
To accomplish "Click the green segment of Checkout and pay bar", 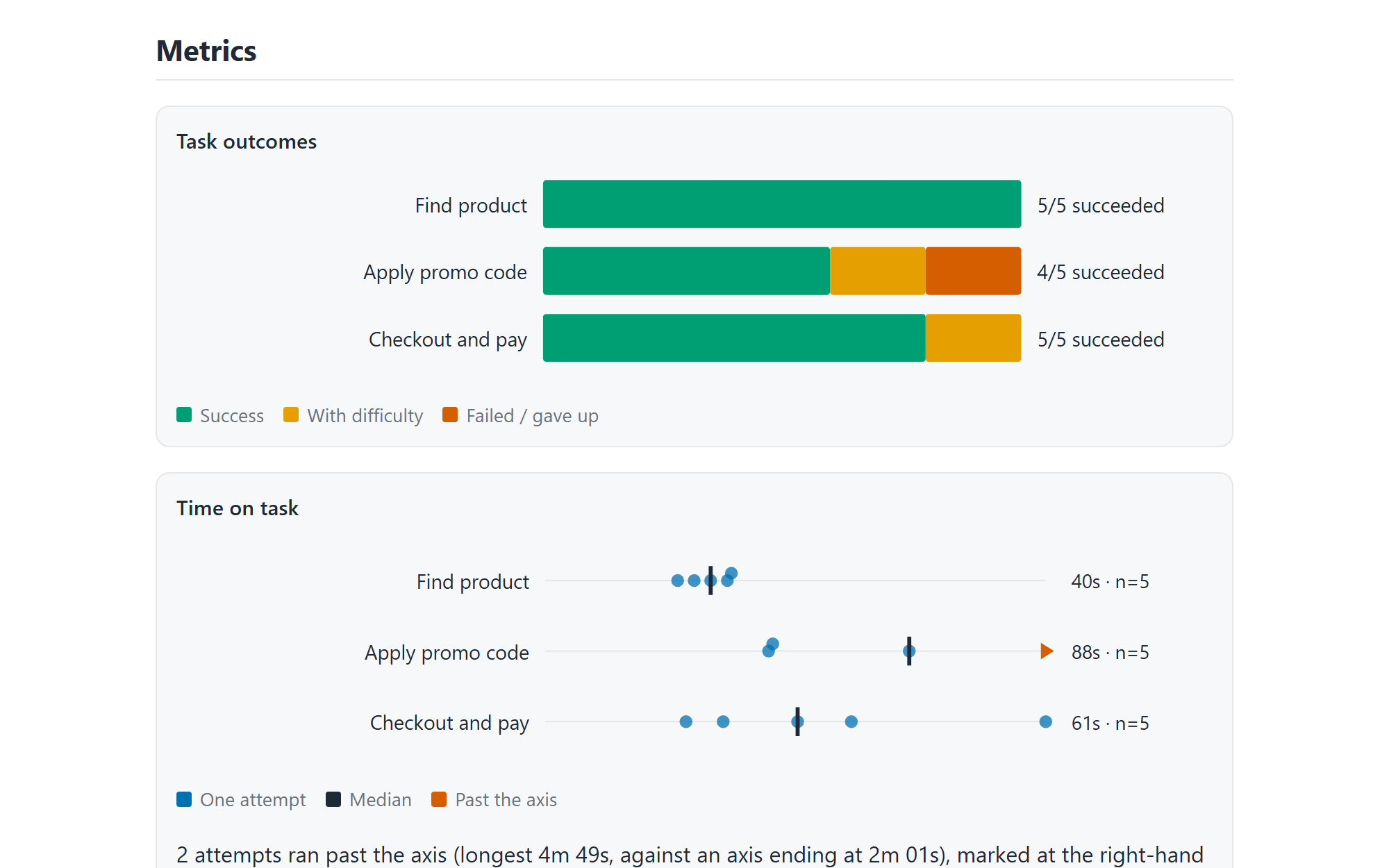I will (734, 338).
